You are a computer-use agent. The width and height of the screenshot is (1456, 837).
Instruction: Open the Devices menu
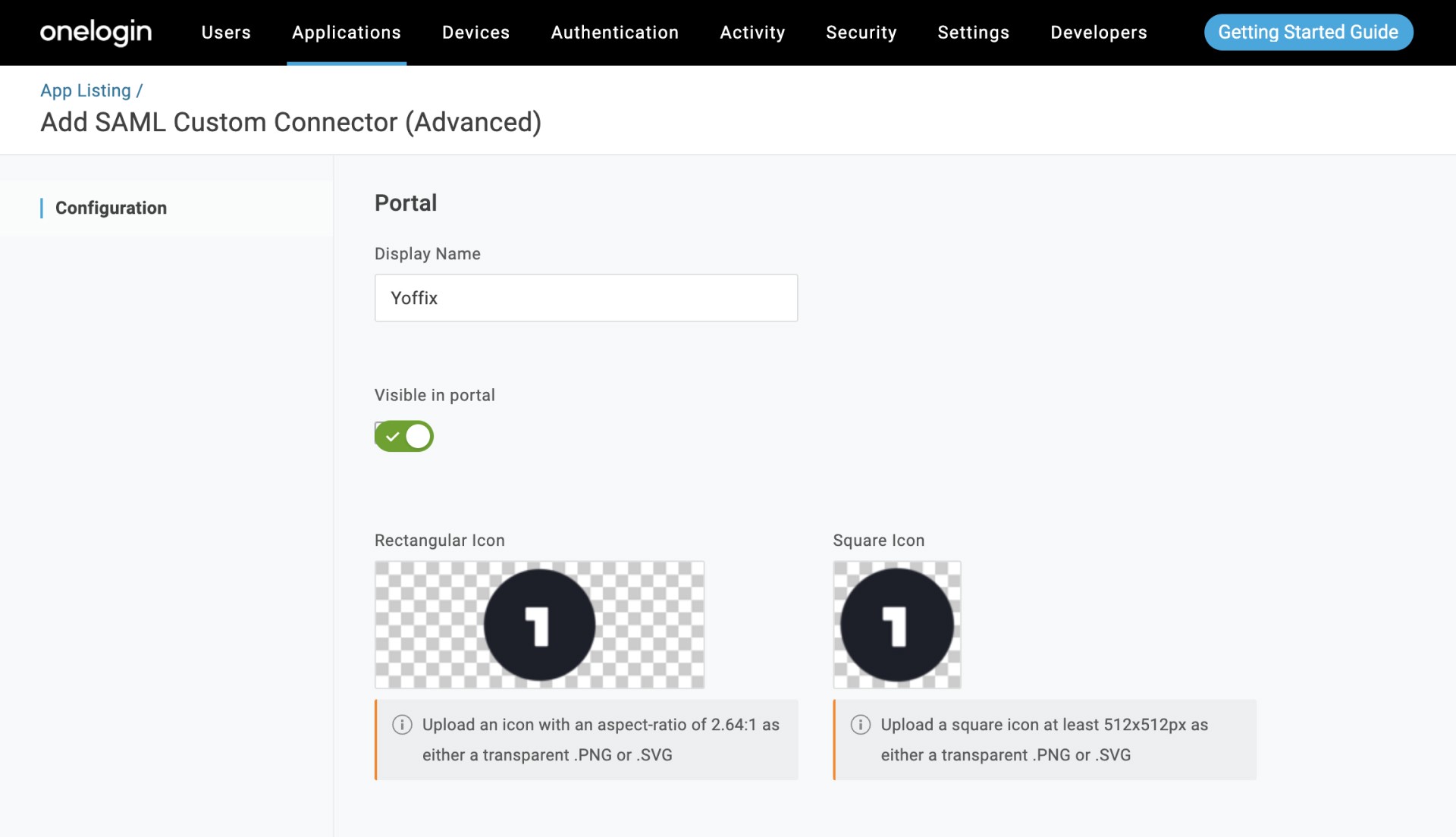coord(475,33)
